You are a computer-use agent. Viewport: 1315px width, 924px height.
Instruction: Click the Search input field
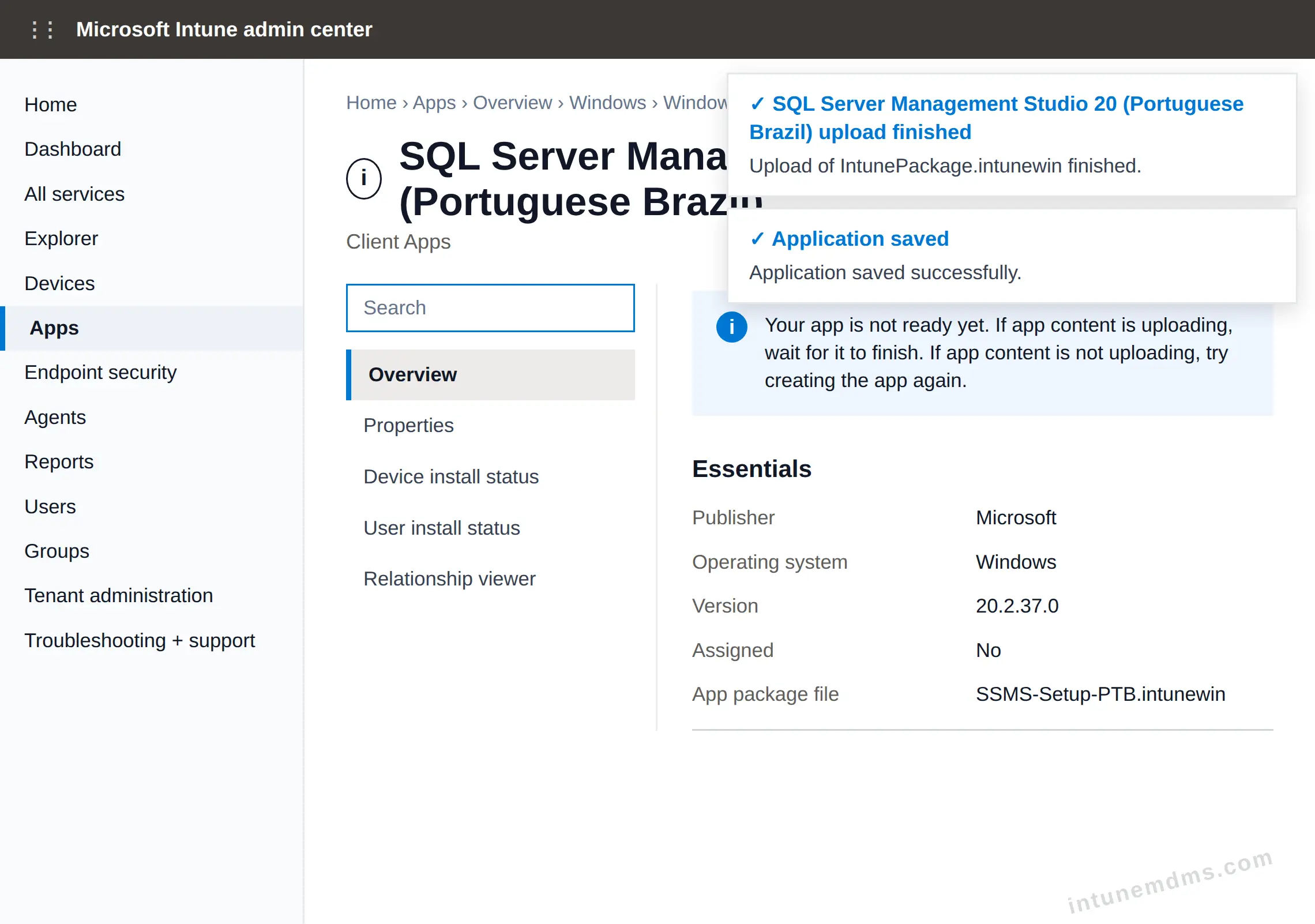490,308
